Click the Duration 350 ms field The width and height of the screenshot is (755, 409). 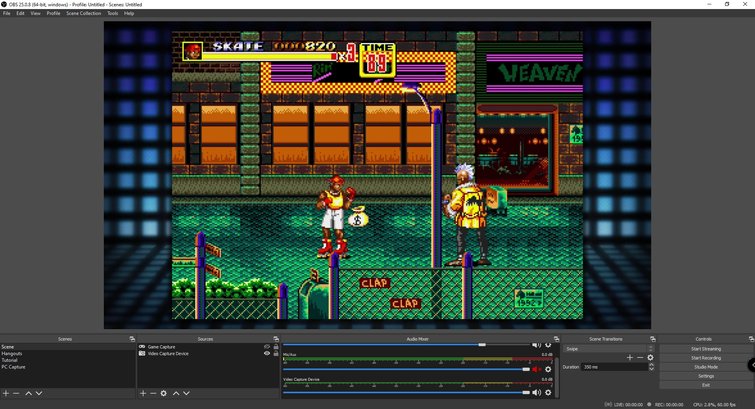614,367
